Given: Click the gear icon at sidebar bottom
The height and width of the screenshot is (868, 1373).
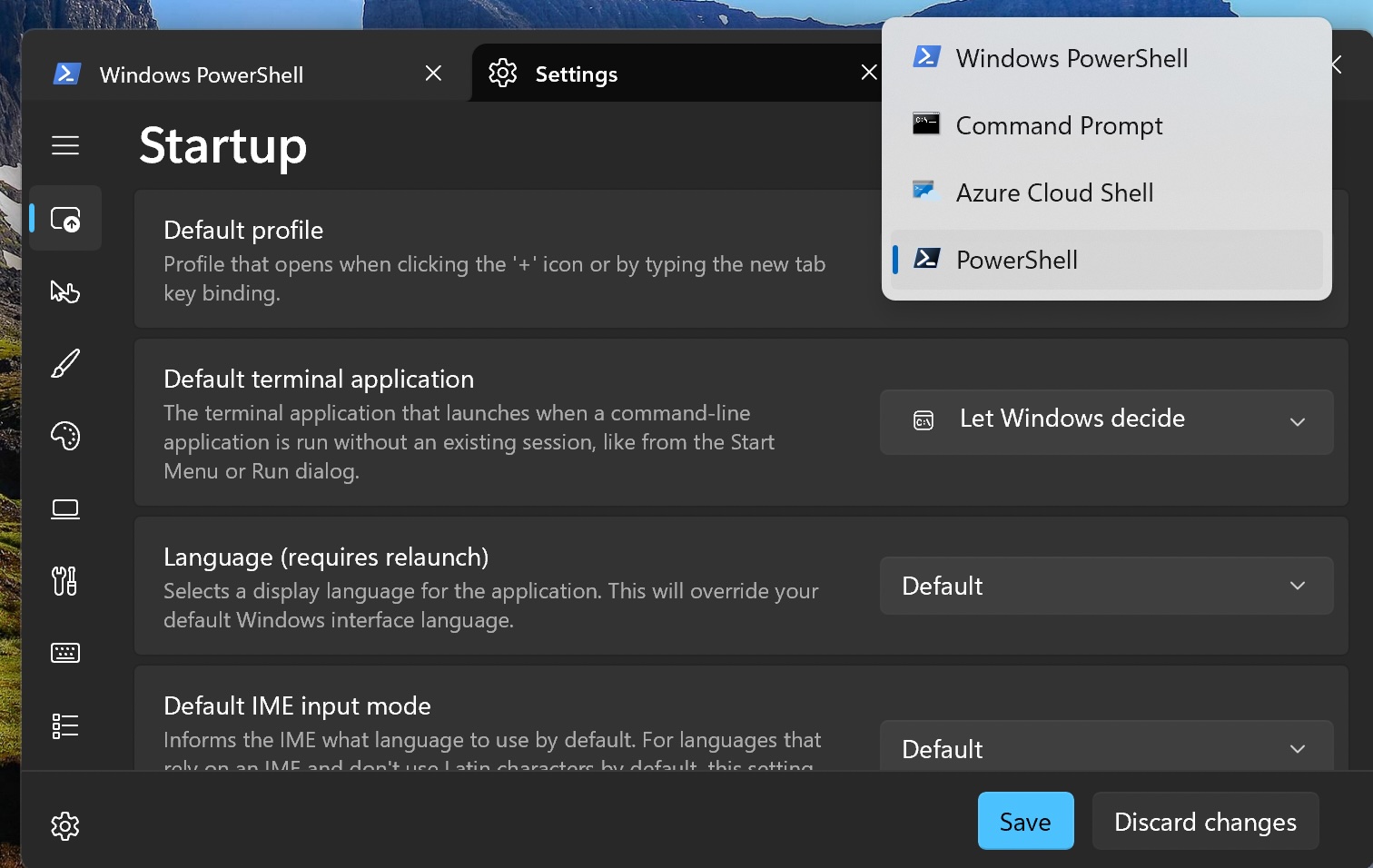Looking at the screenshot, I should pyautogui.click(x=64, y=825).
